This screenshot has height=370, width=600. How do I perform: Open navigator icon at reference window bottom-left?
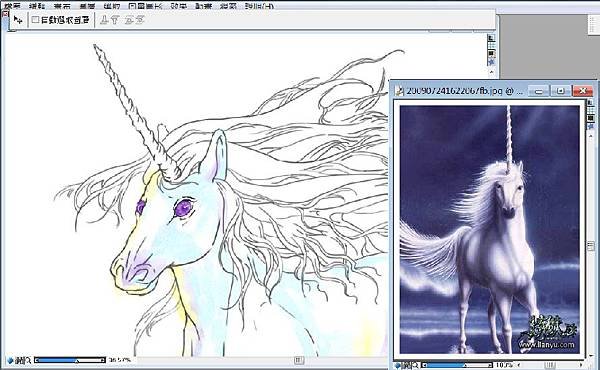tap(398, 366)
